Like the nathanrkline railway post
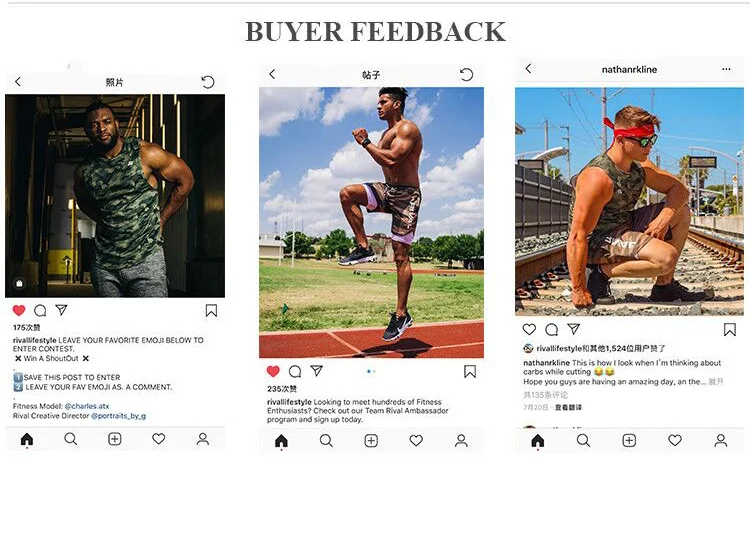This screenshot has height=538, width=750. 529,329
